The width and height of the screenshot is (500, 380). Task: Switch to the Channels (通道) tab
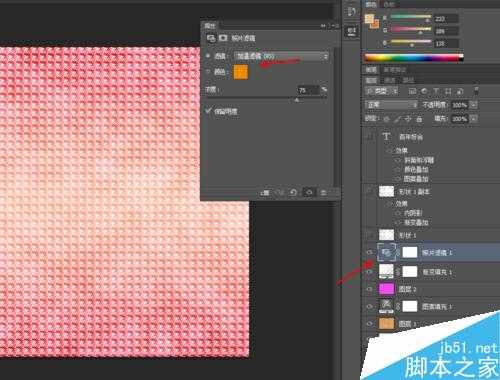pos(389,80)
